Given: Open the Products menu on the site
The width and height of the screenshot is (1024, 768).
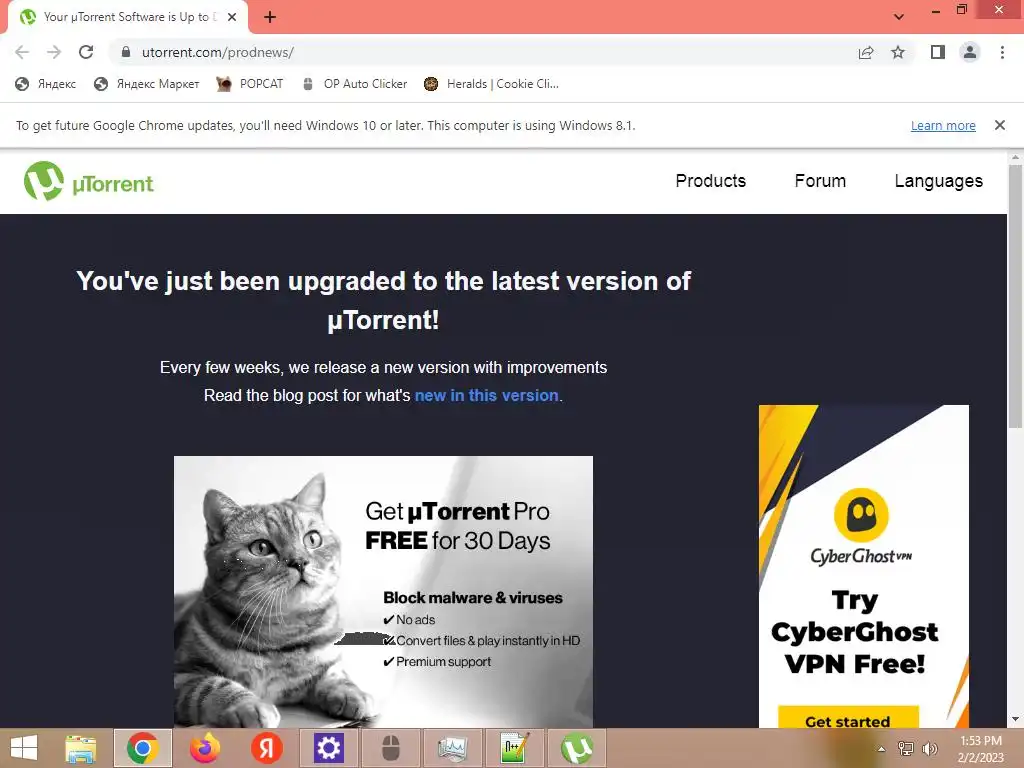Looking at the screenshot, I should click(x=711, y=181).
